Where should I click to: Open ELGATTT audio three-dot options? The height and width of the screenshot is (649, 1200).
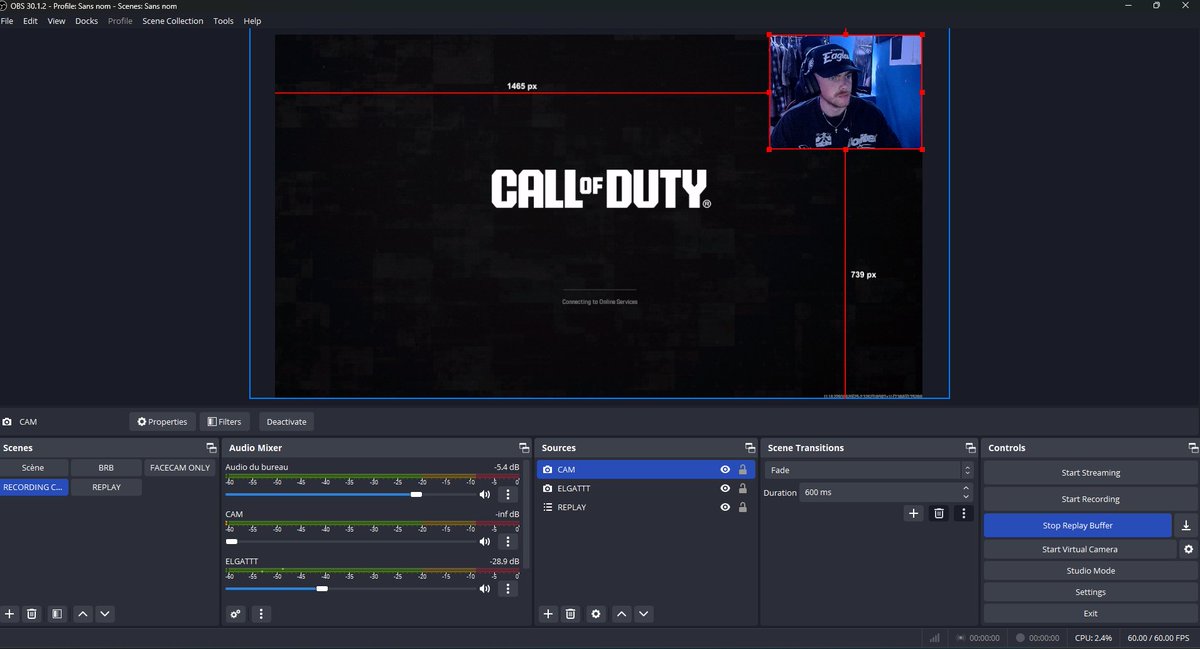pos(507,589)
